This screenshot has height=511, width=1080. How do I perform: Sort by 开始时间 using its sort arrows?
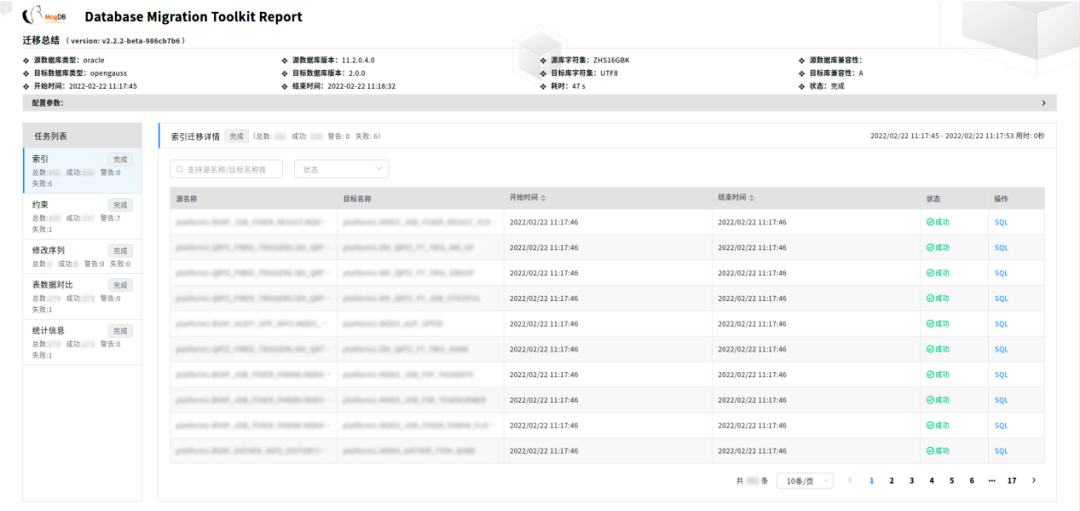(543, 198)
